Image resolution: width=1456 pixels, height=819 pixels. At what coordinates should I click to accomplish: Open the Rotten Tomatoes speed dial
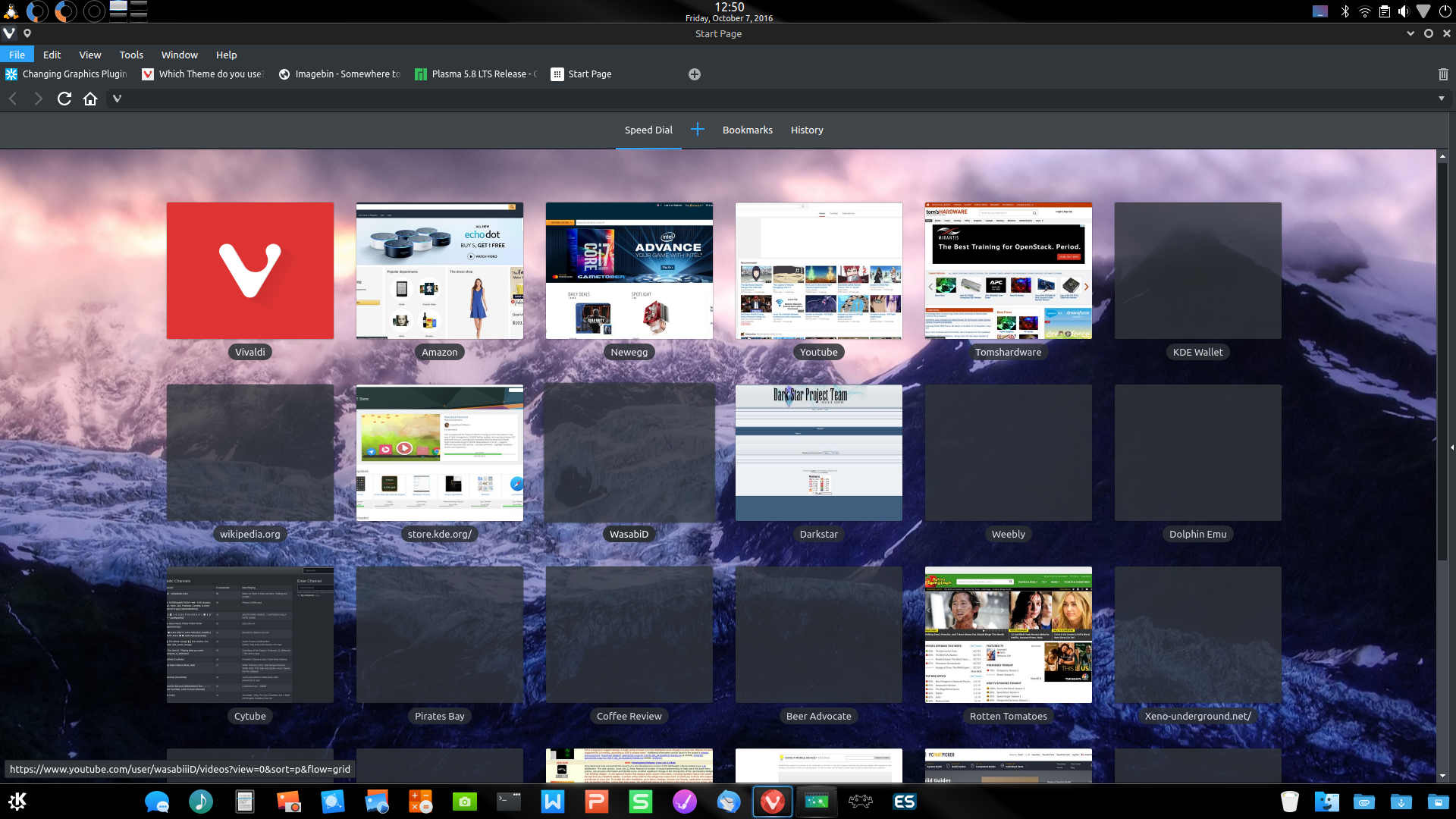pos(1009,635)
